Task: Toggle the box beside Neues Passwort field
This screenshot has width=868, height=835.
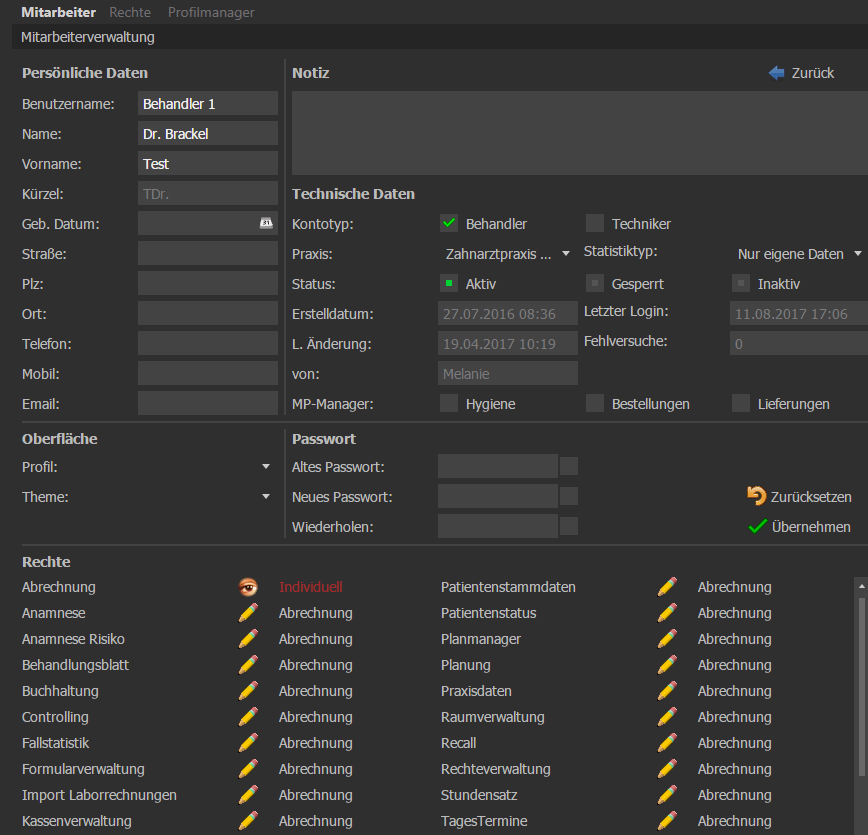Action: coord(569,496)
